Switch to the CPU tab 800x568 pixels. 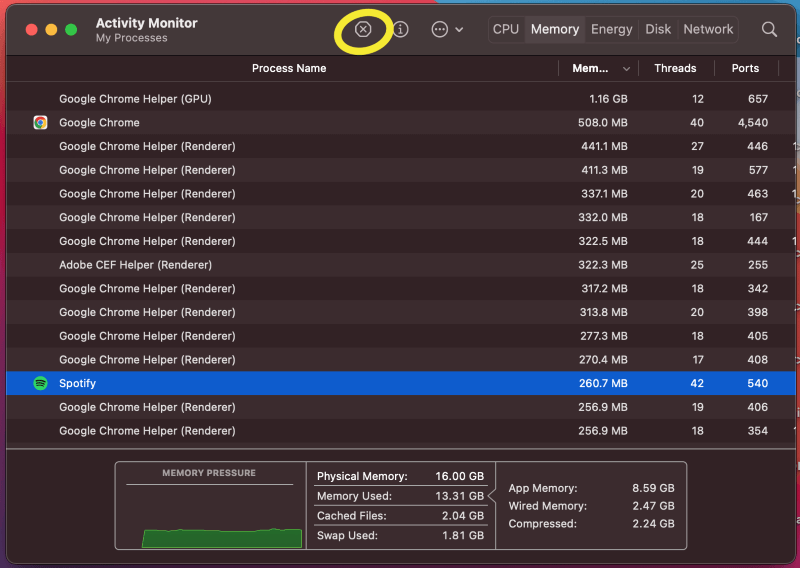pos(506,30)
